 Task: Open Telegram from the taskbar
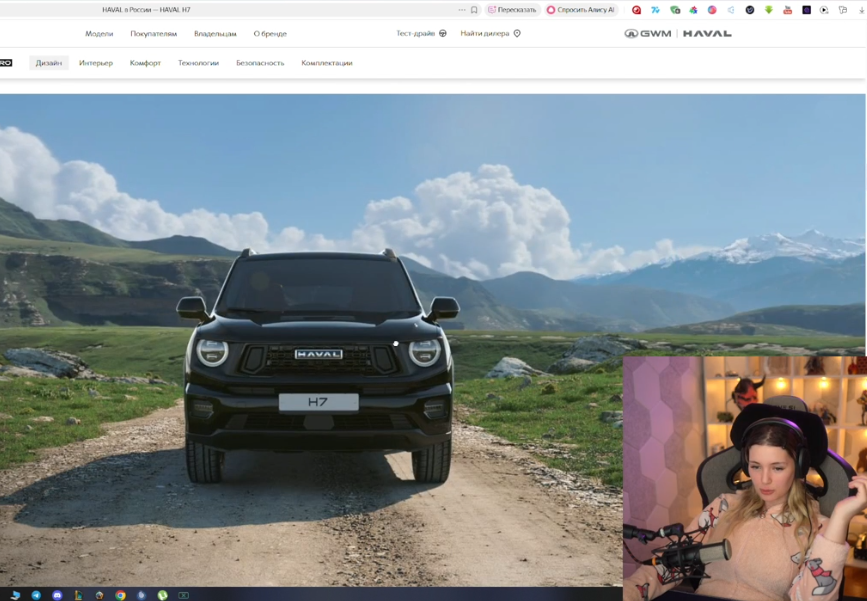(x=36, y=595)
